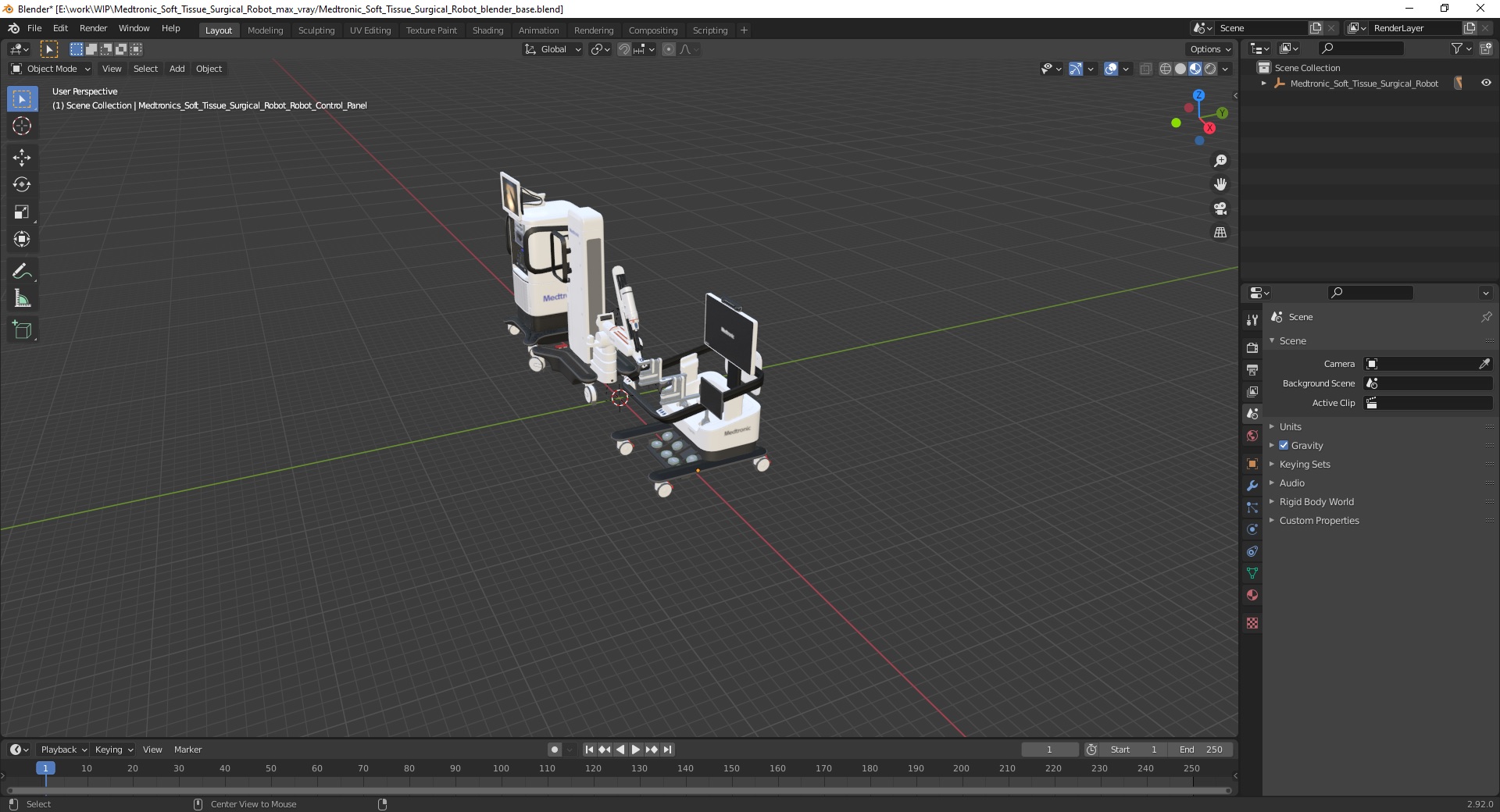Toggle X-ray display mode
The image size is (1500, 812).
coord(1146,69)
